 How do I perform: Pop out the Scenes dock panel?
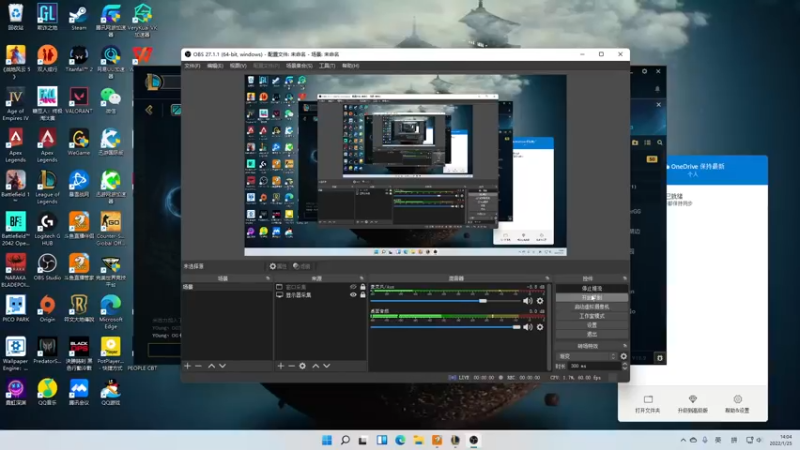coord(268,279)
